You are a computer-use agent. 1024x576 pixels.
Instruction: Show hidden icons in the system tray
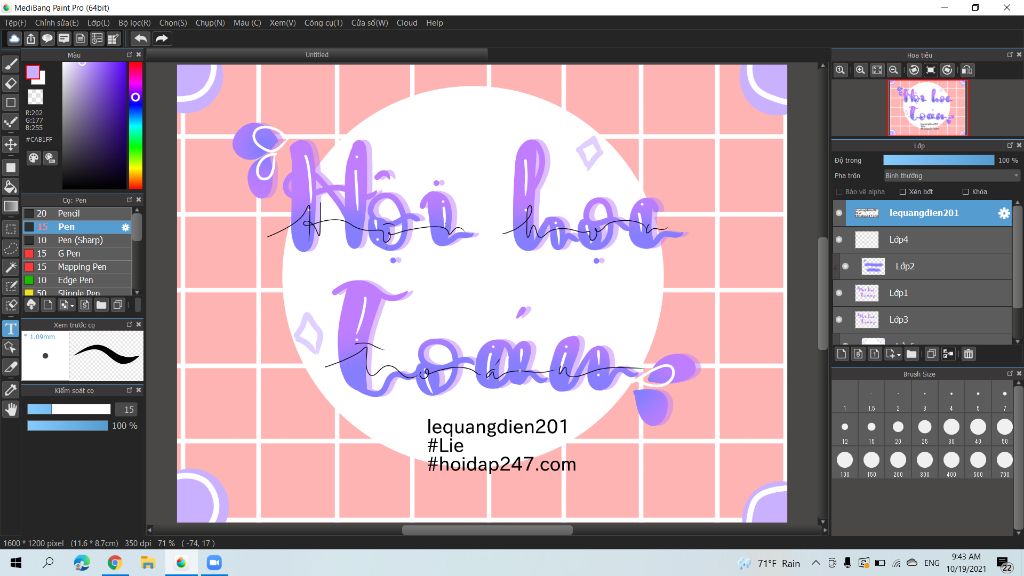tap(816, 563)
